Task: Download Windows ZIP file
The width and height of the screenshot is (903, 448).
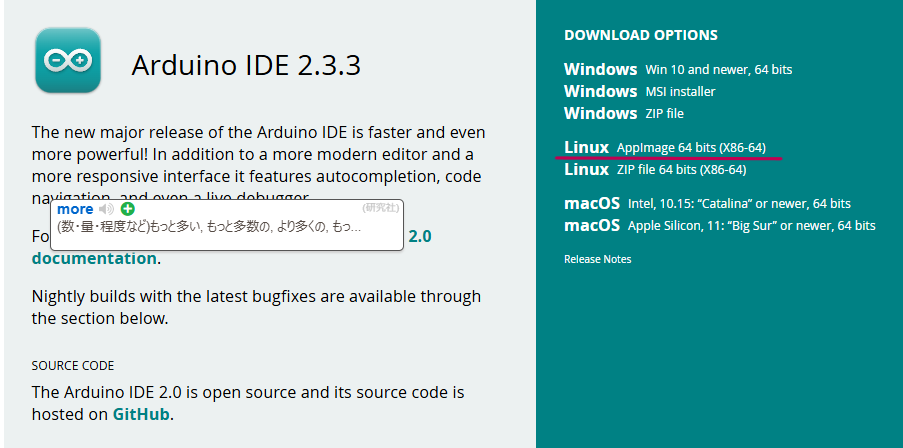Action: pos(624,113)
